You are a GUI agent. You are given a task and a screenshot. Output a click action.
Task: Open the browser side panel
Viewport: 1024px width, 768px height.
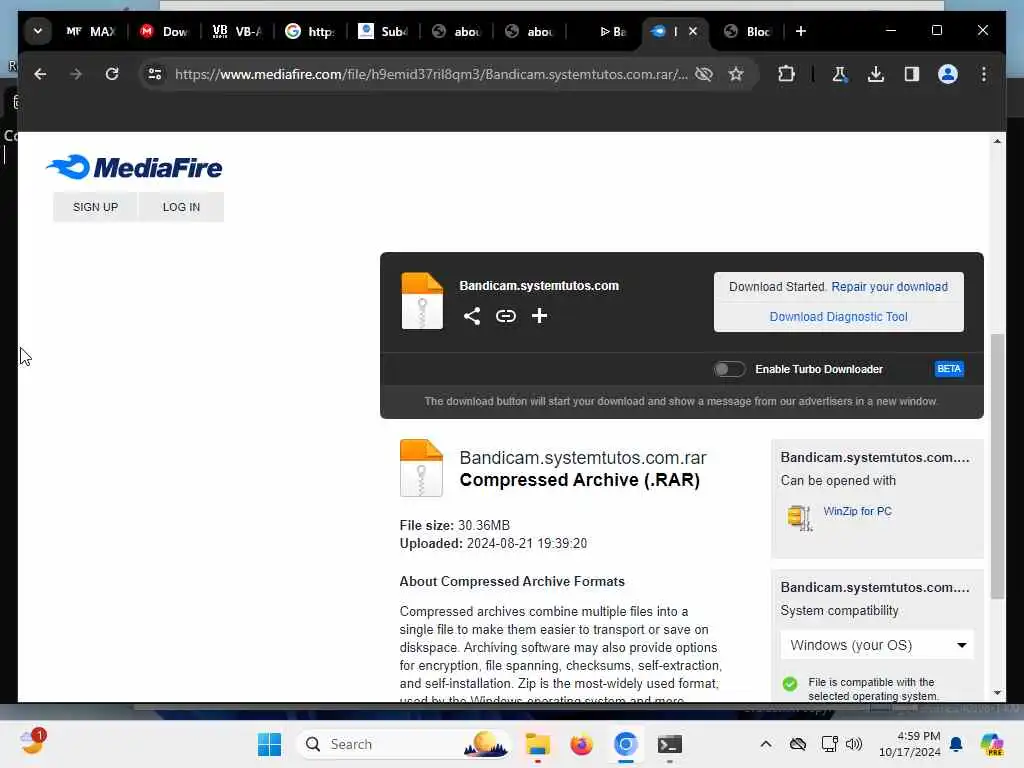[912, 74]
